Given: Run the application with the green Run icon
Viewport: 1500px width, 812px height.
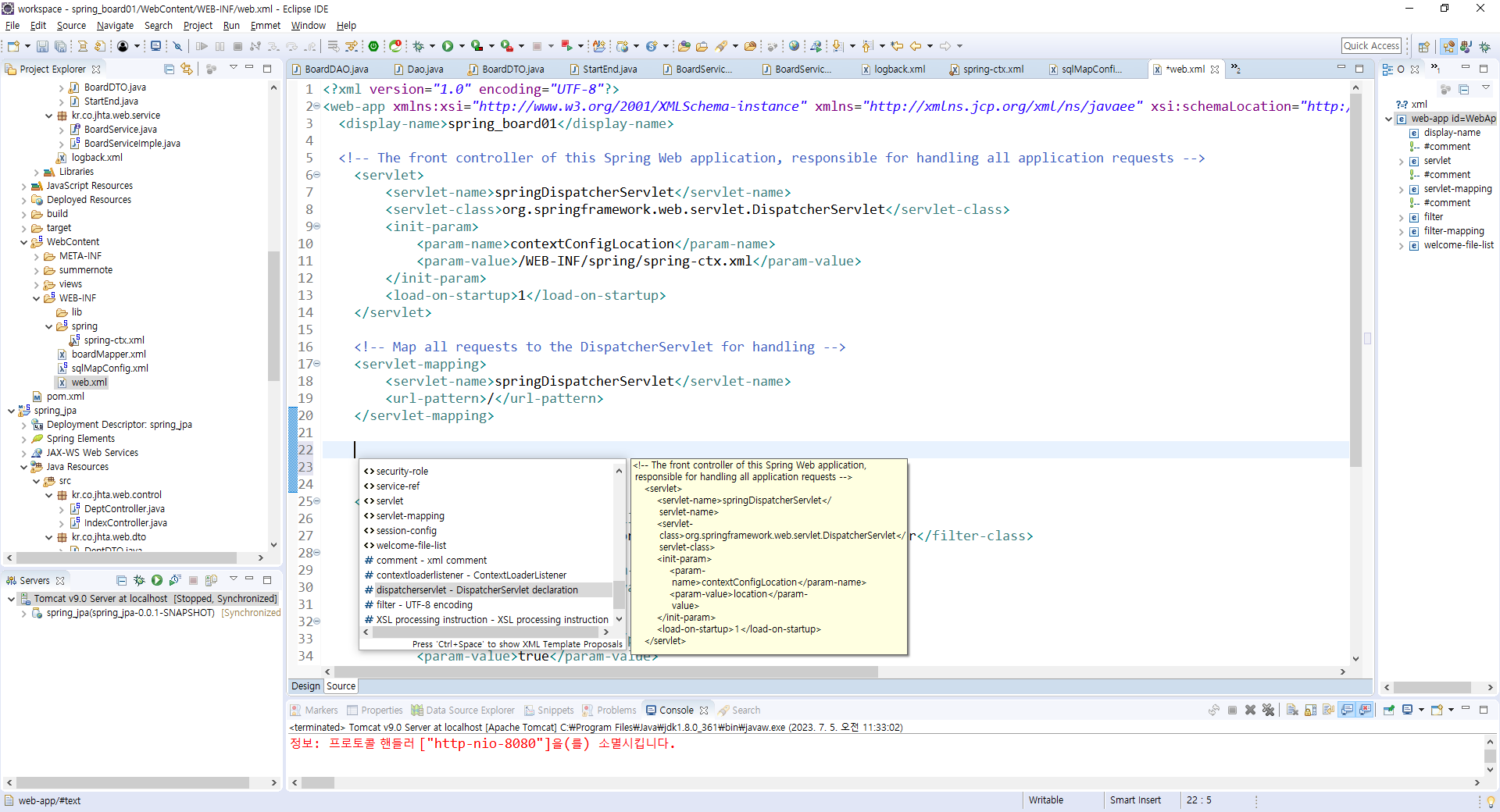Looking at the screenshot, I should (448, 46).
